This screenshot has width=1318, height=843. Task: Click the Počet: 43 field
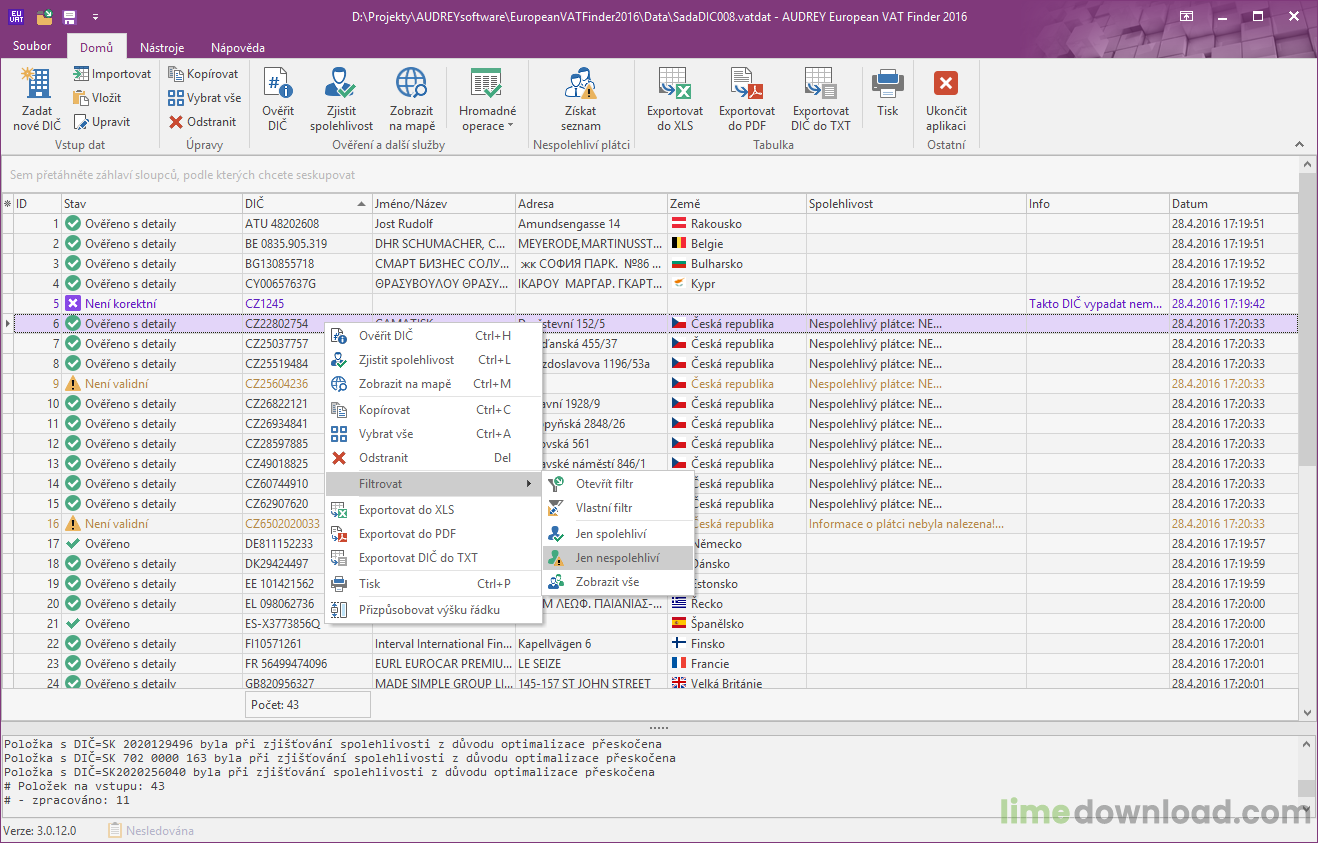click(307, 704)
